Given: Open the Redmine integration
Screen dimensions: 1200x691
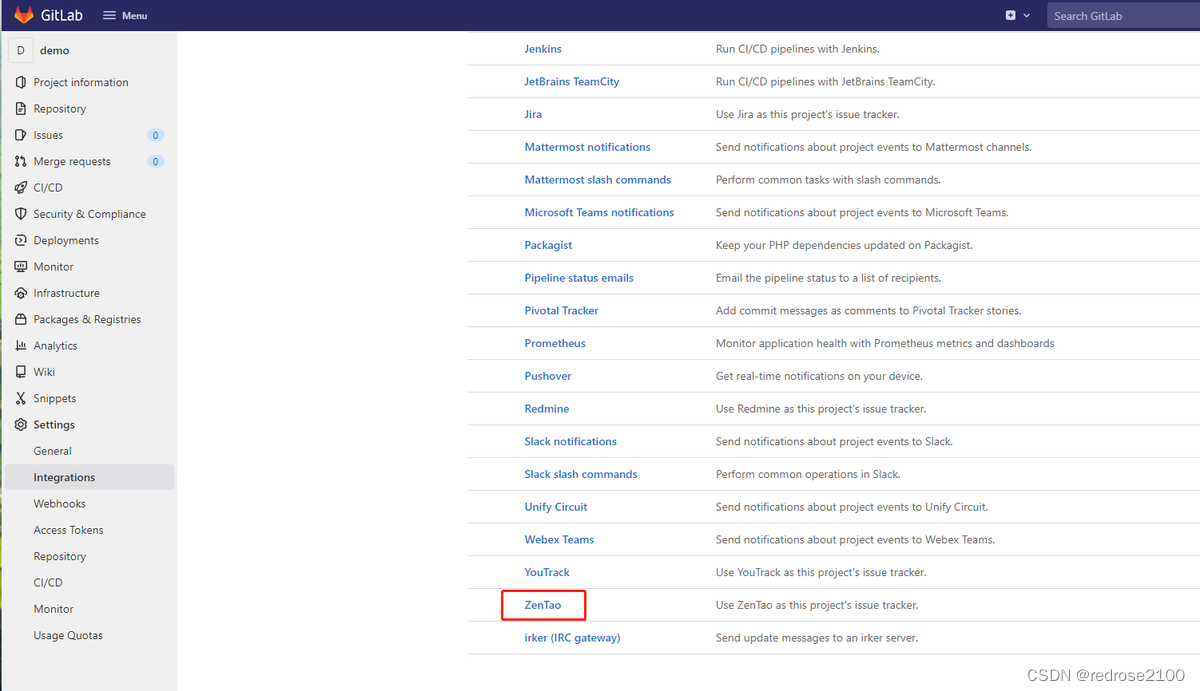Looking at the screenshot, I should click(547, 408).
